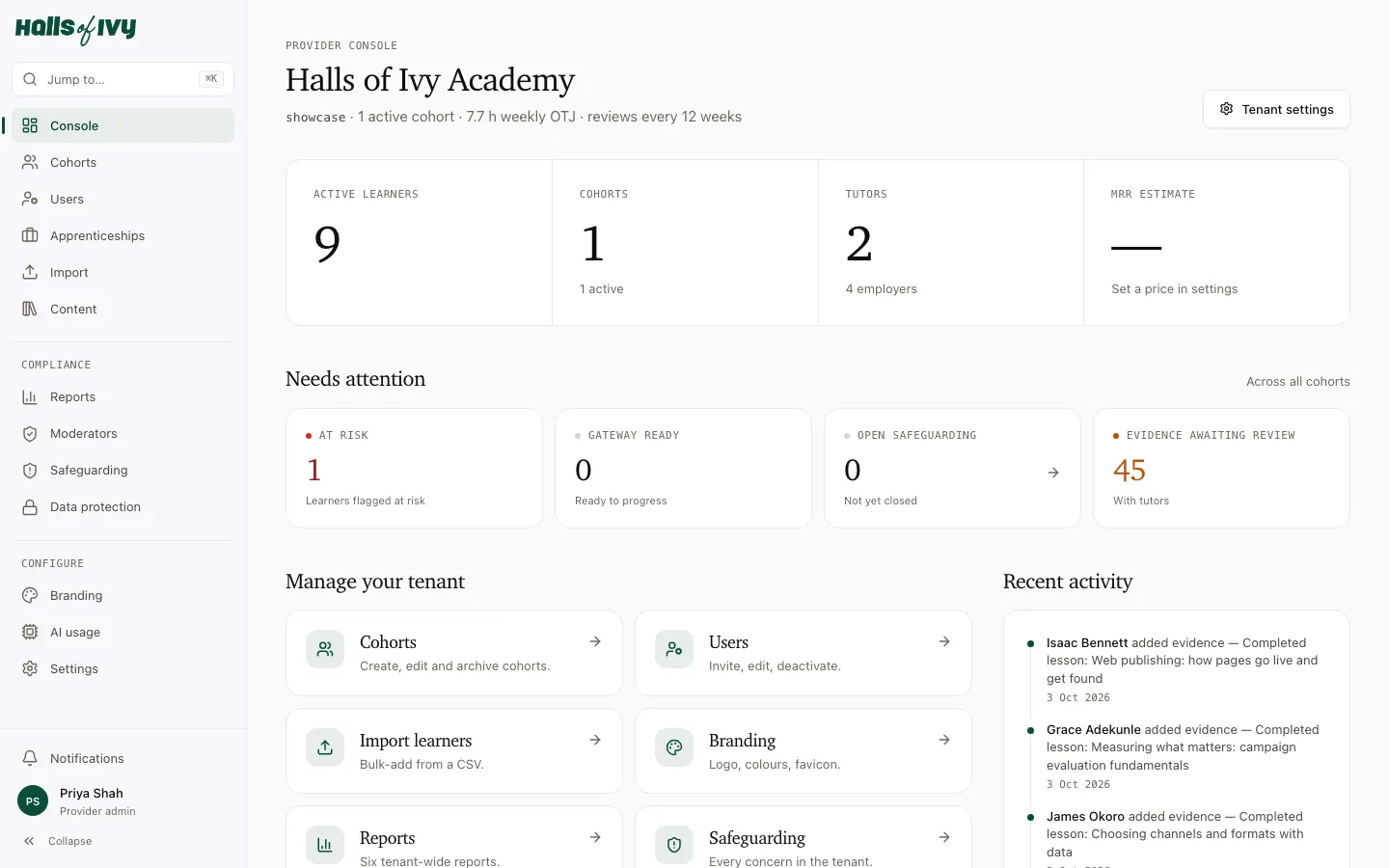Click the Data protection lock icon
Image resolution: width=1389 pixels, height=868 pixels.
[30, 506]
